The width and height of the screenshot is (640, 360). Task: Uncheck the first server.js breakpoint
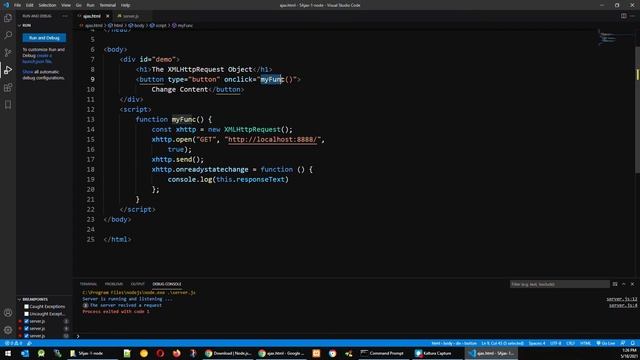point(27,321)
